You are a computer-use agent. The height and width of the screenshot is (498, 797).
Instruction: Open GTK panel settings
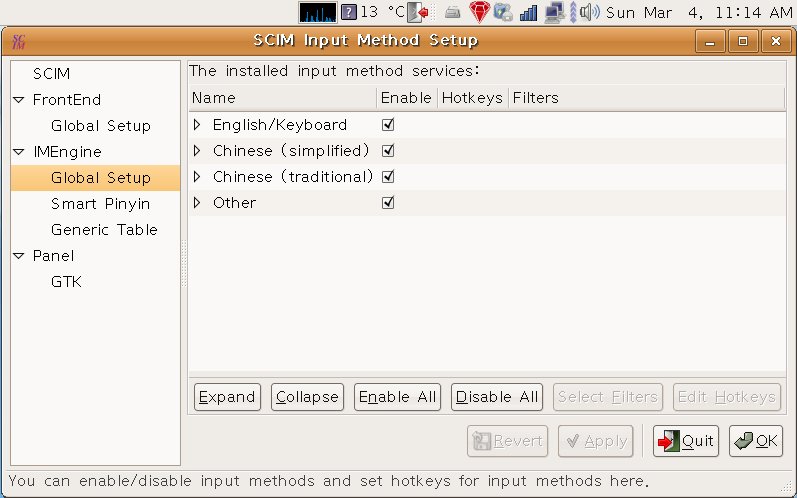tap(66, 282)
